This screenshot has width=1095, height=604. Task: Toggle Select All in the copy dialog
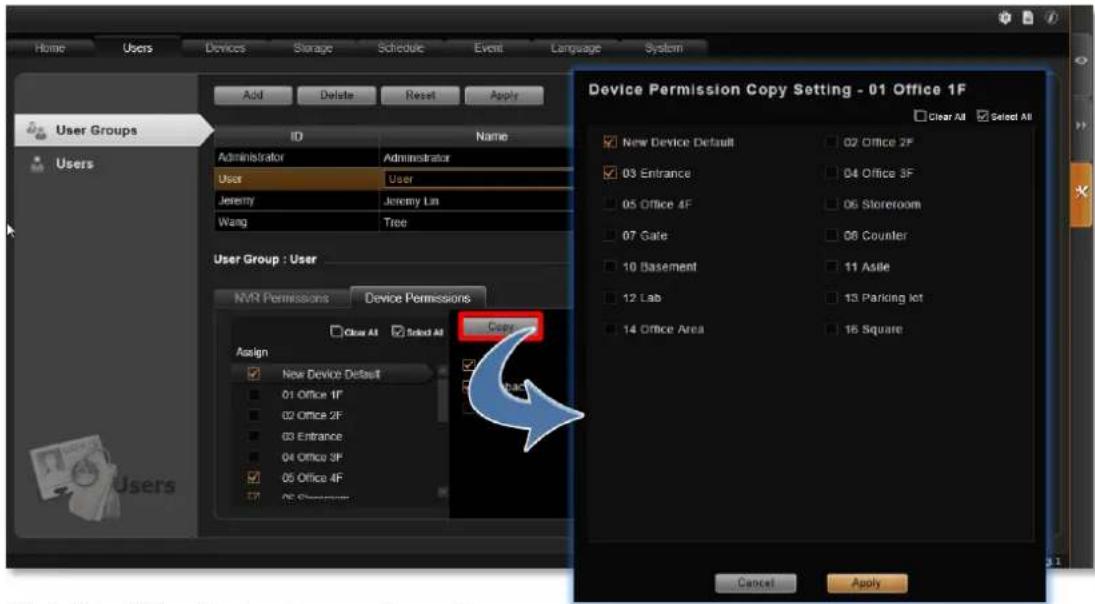(983, 116)
